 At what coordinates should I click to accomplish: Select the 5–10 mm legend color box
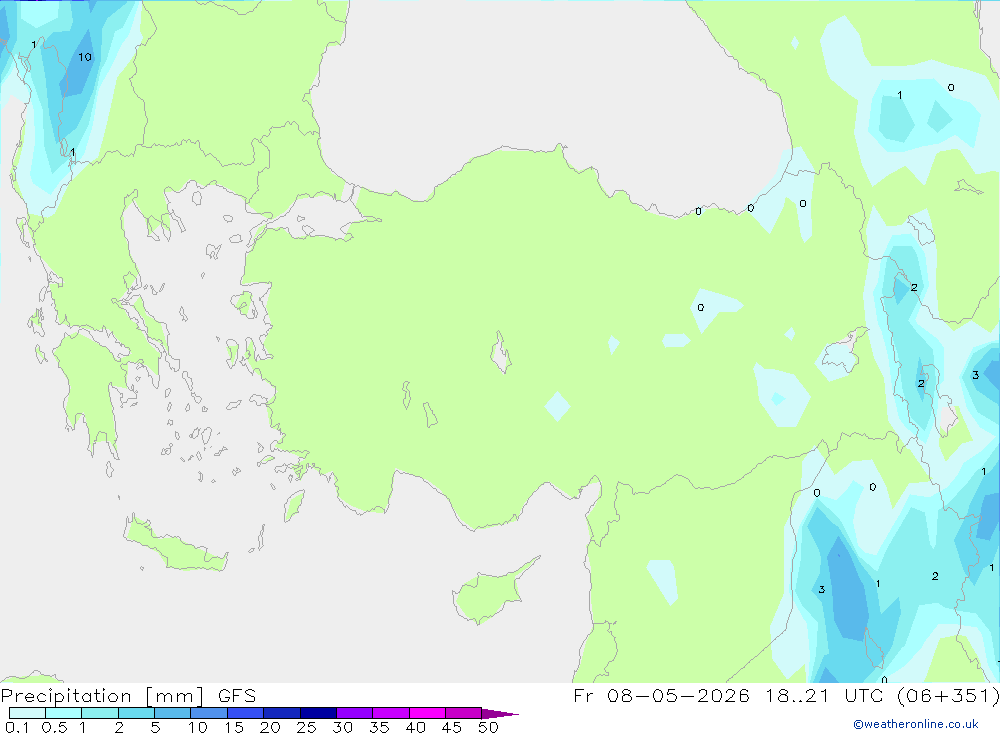(172, 713)
